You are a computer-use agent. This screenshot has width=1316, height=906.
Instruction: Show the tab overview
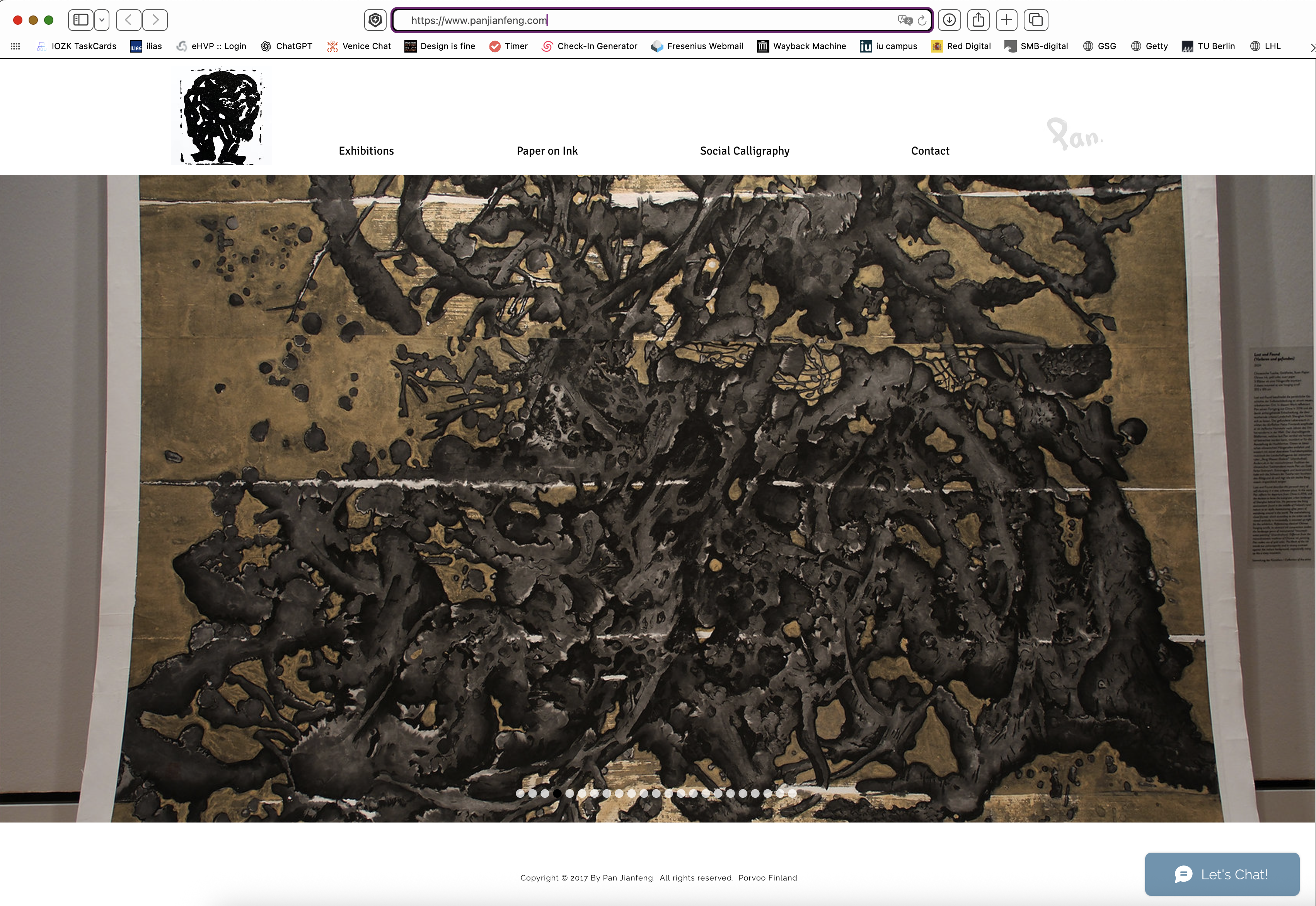point(1036,20)
